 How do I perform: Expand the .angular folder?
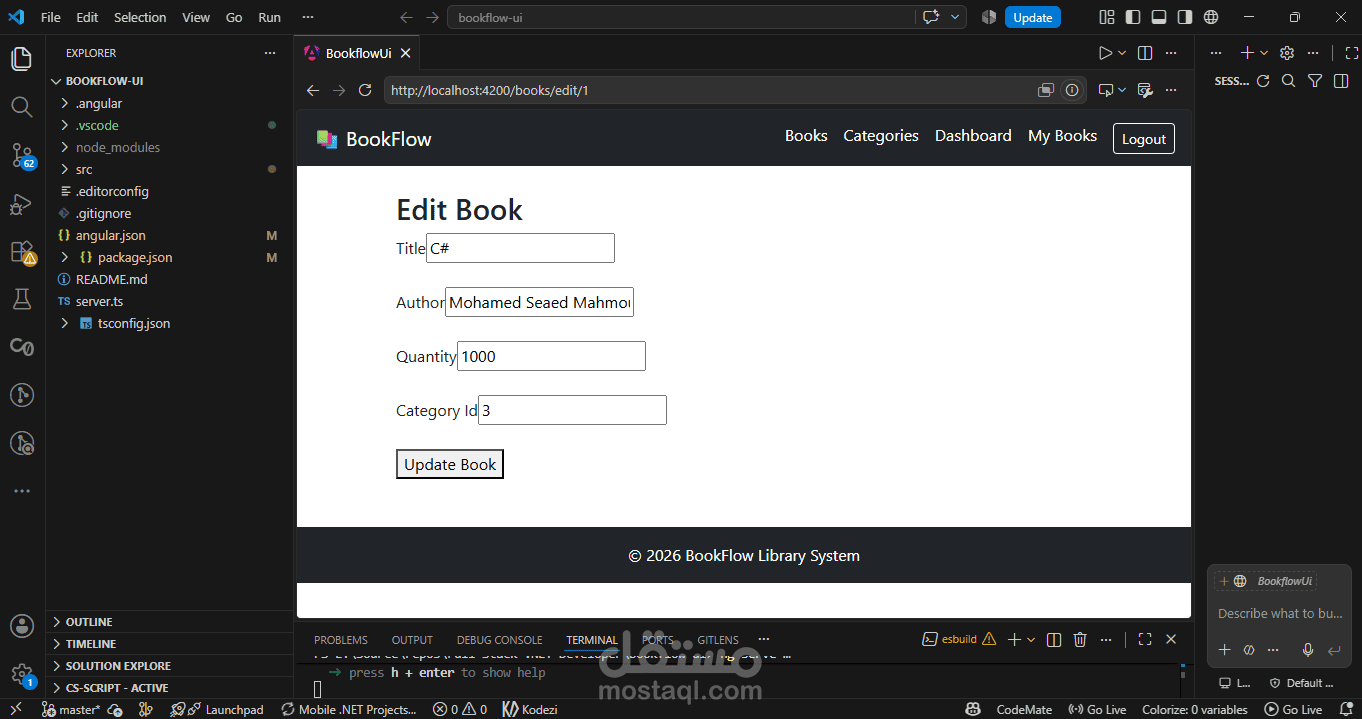(x=65, y=103)
